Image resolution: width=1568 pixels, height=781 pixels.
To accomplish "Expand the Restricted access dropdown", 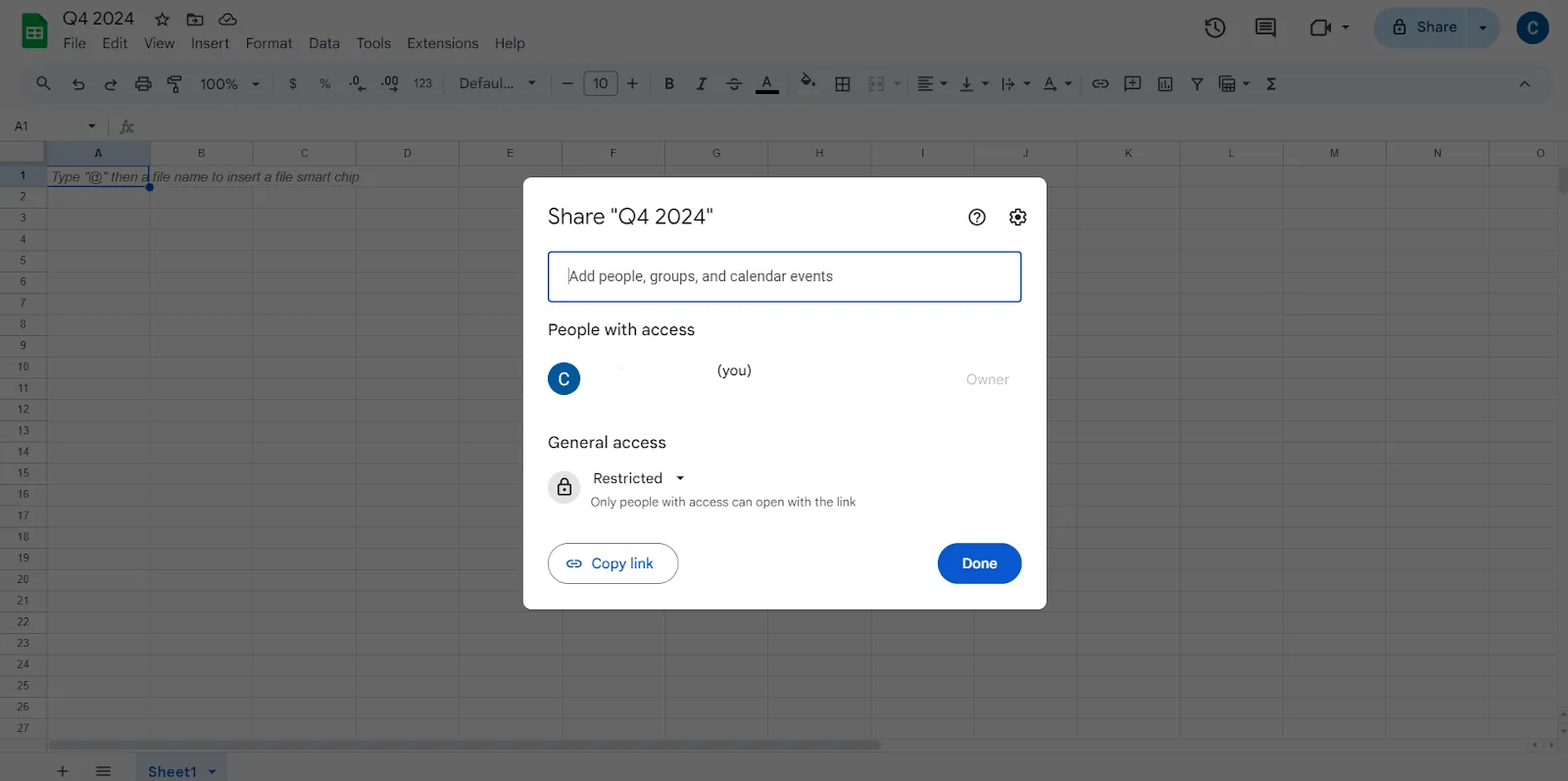I will coord(639,478).
